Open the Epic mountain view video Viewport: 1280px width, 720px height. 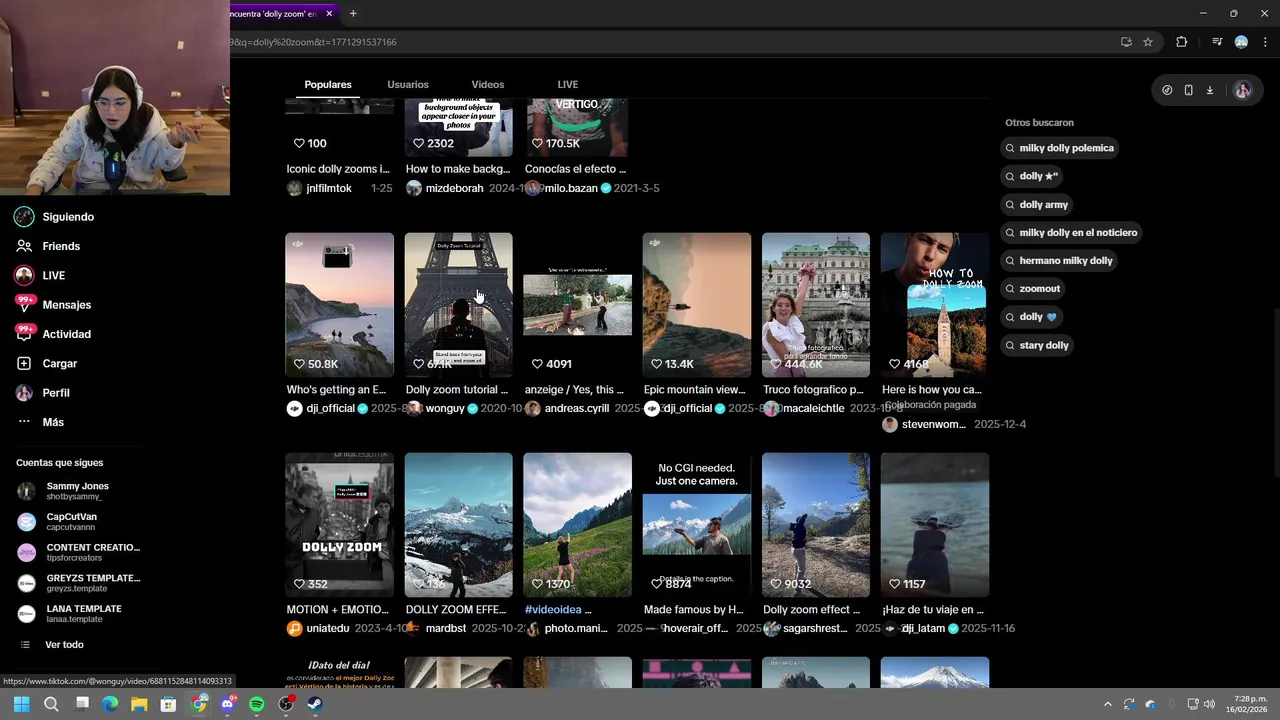(x=697, y=305)
